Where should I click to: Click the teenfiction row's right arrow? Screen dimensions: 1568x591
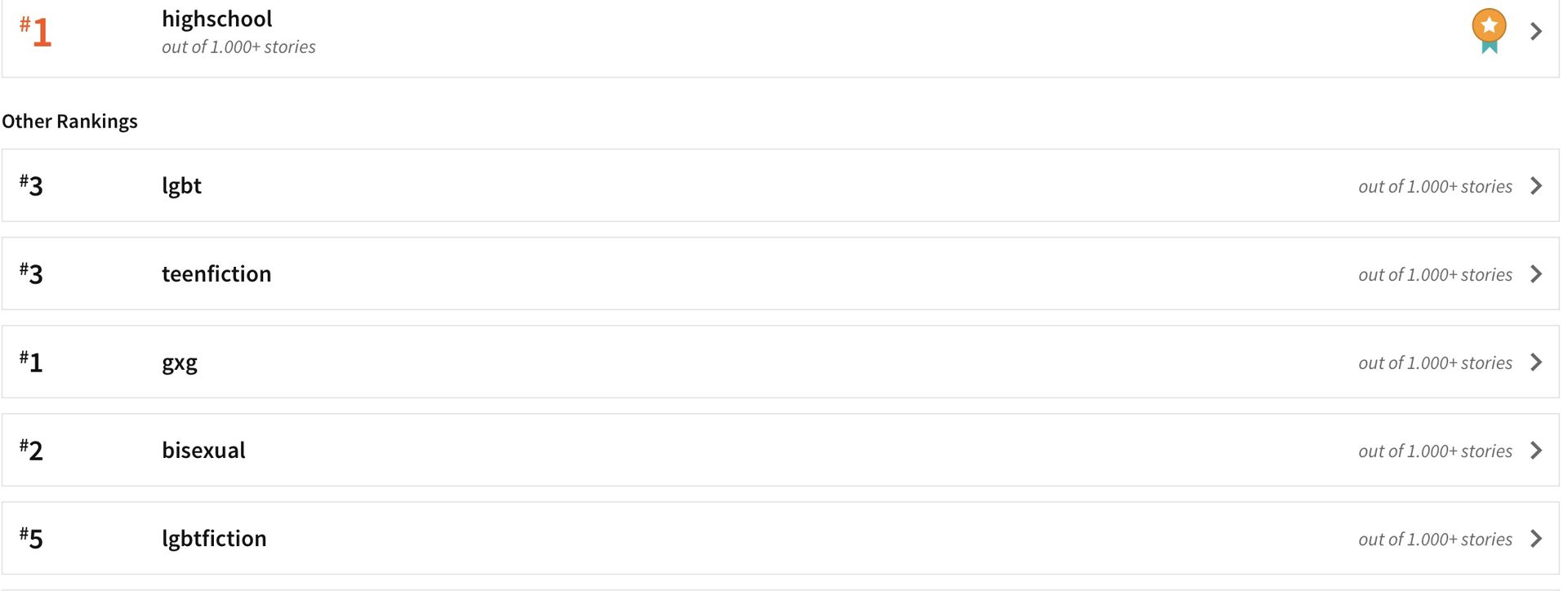click(x=1536, y=273)
